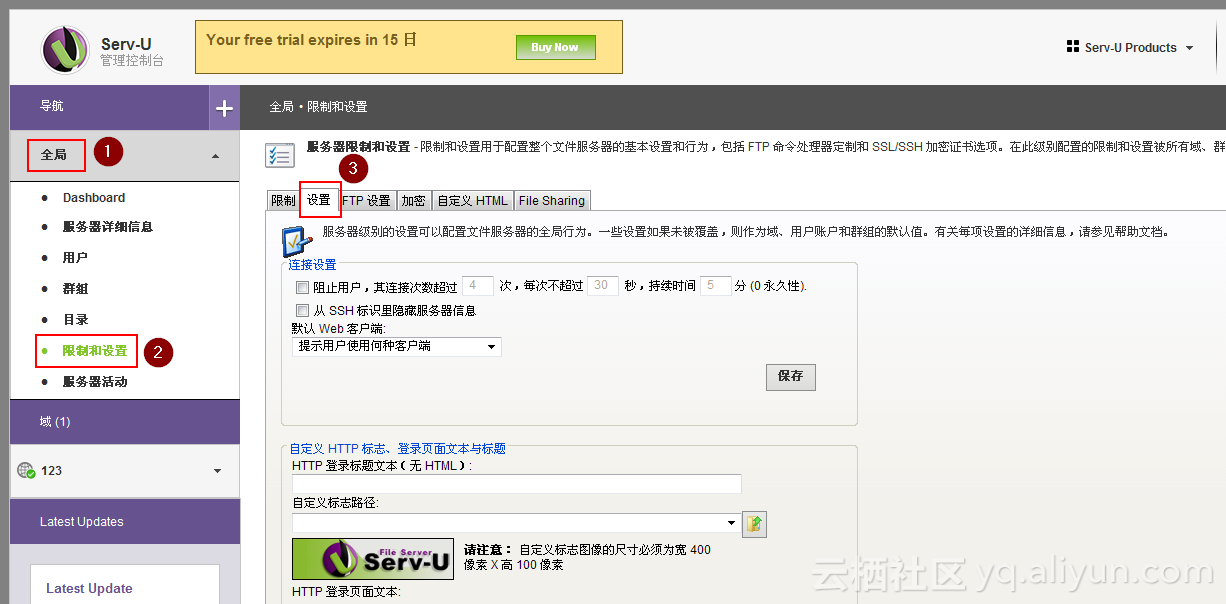Viewport: 1226px width, 604px height.
Task: Click the globe icon next to domain 123
Action: 27,470
